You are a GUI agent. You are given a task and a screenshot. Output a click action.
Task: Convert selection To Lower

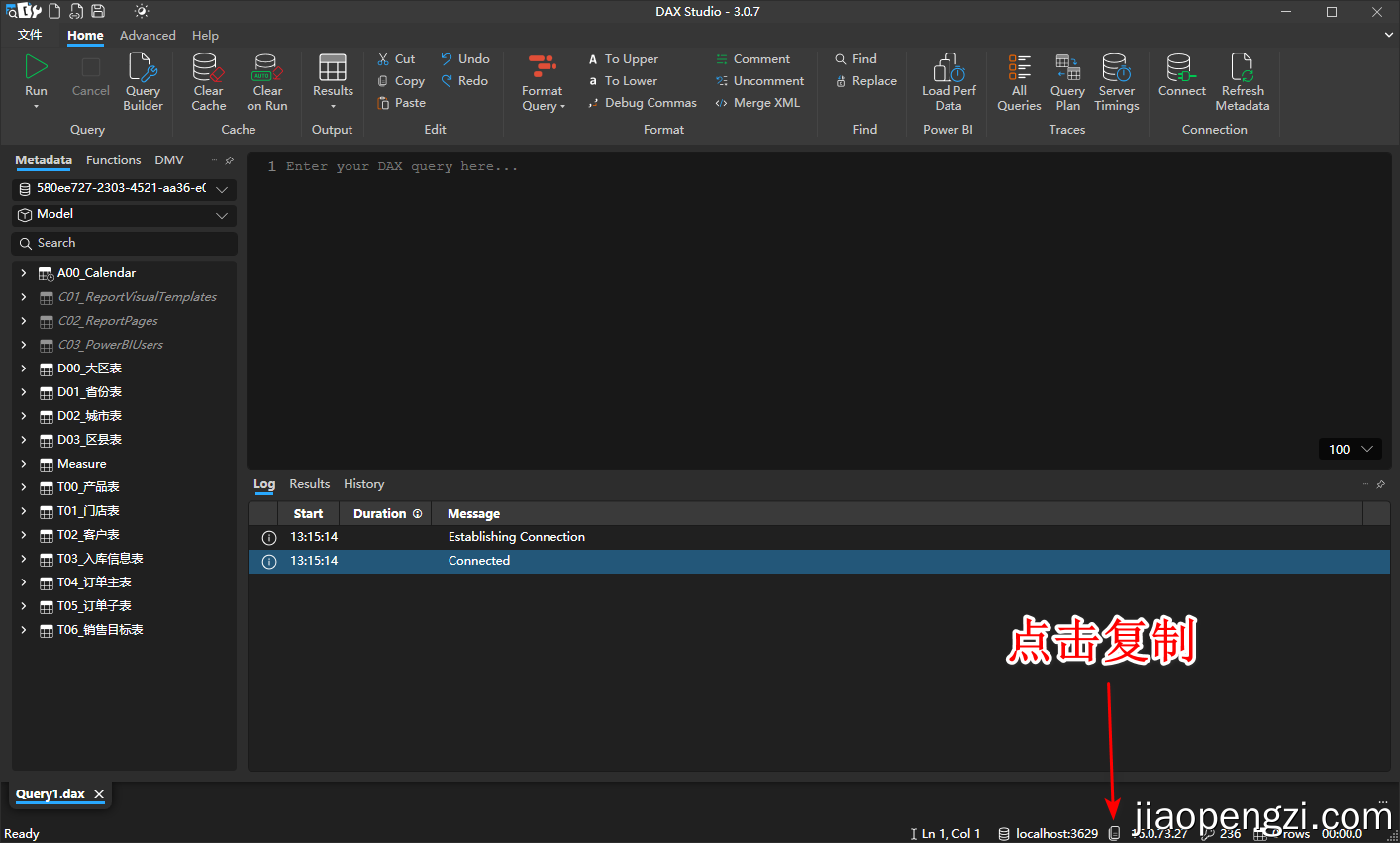[623, 81]
